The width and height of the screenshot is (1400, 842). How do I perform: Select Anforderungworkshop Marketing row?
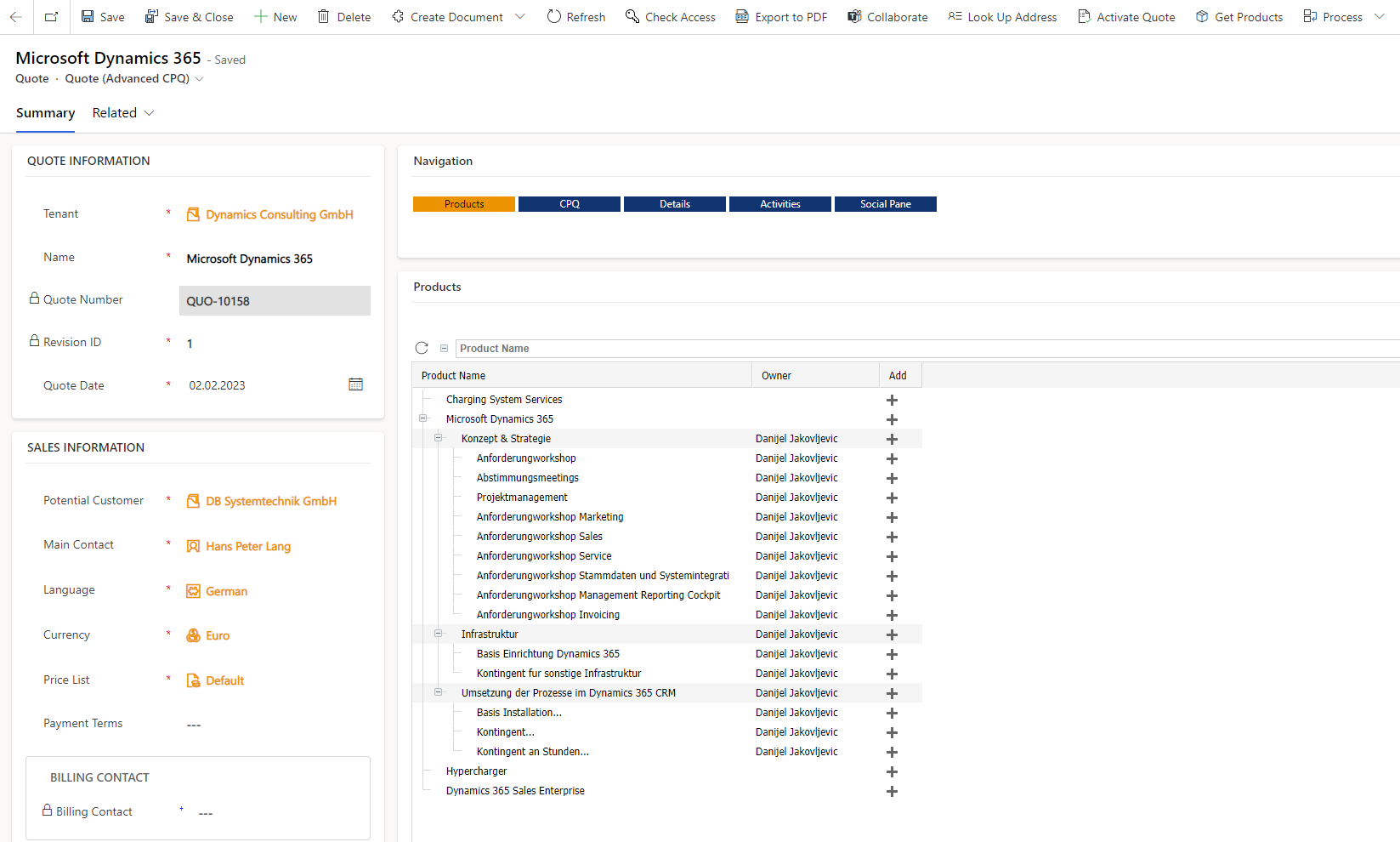pyautogui.click(x=667, y=517)
